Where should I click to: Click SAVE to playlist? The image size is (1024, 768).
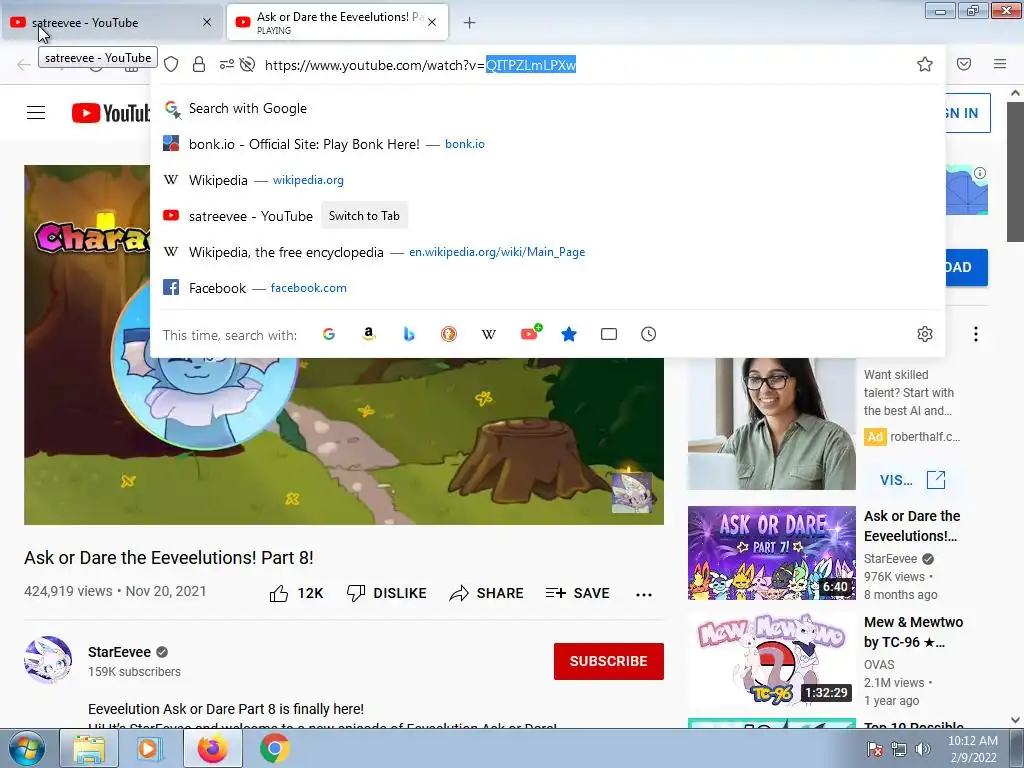point(577,593)
